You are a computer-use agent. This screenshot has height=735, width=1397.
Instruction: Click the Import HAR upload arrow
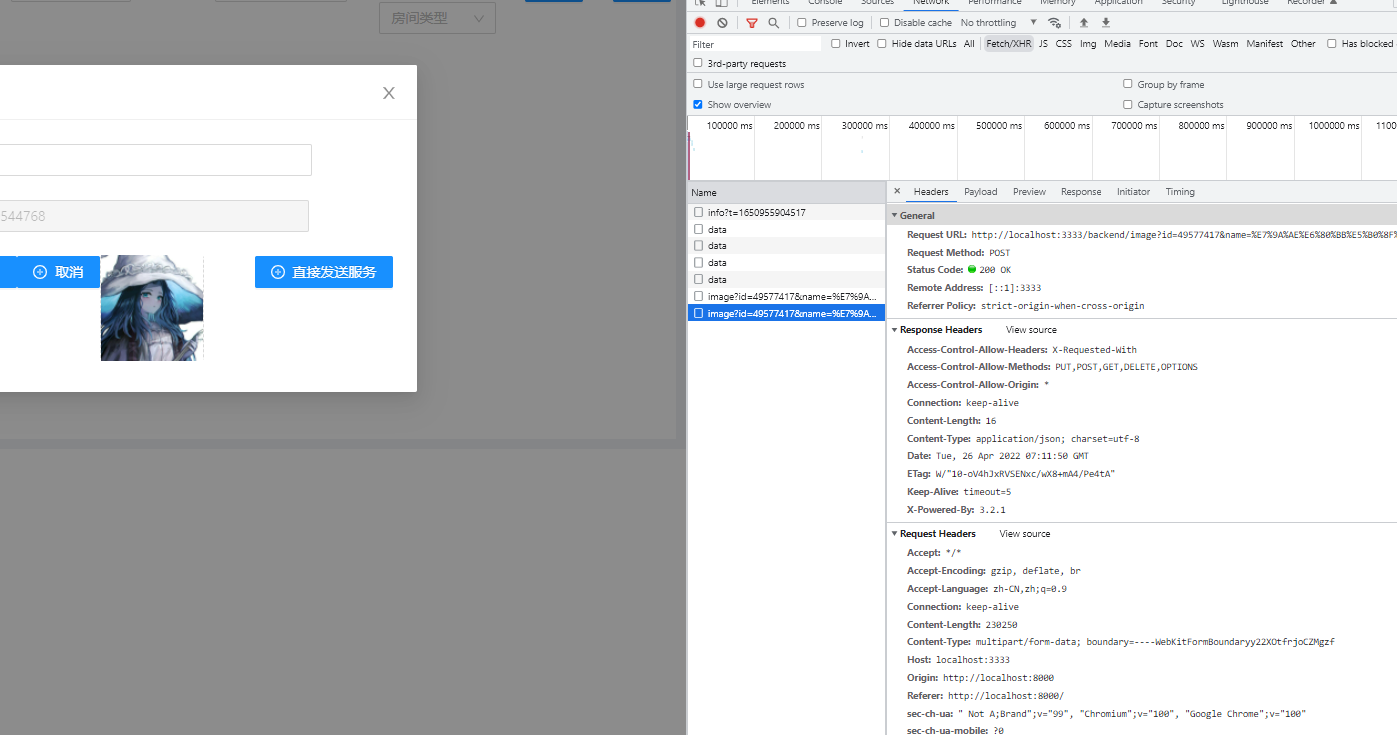[x=1084, y=23]
